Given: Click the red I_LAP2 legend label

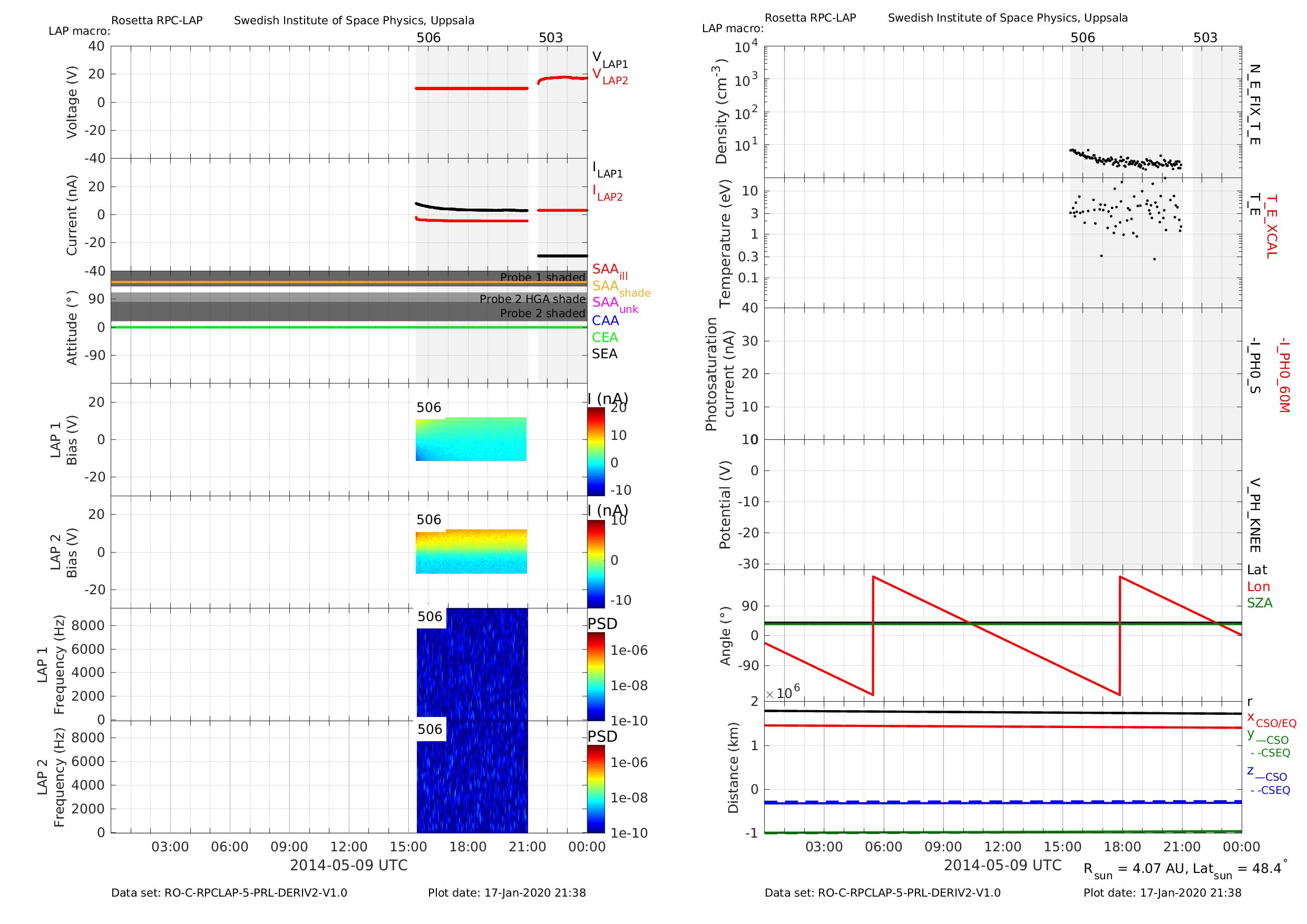Looking at the screenshot, I should click(608, 193).
